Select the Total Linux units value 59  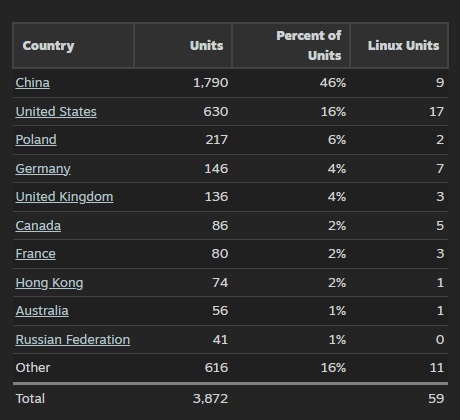pyautogui.click(x=436, y=399)
